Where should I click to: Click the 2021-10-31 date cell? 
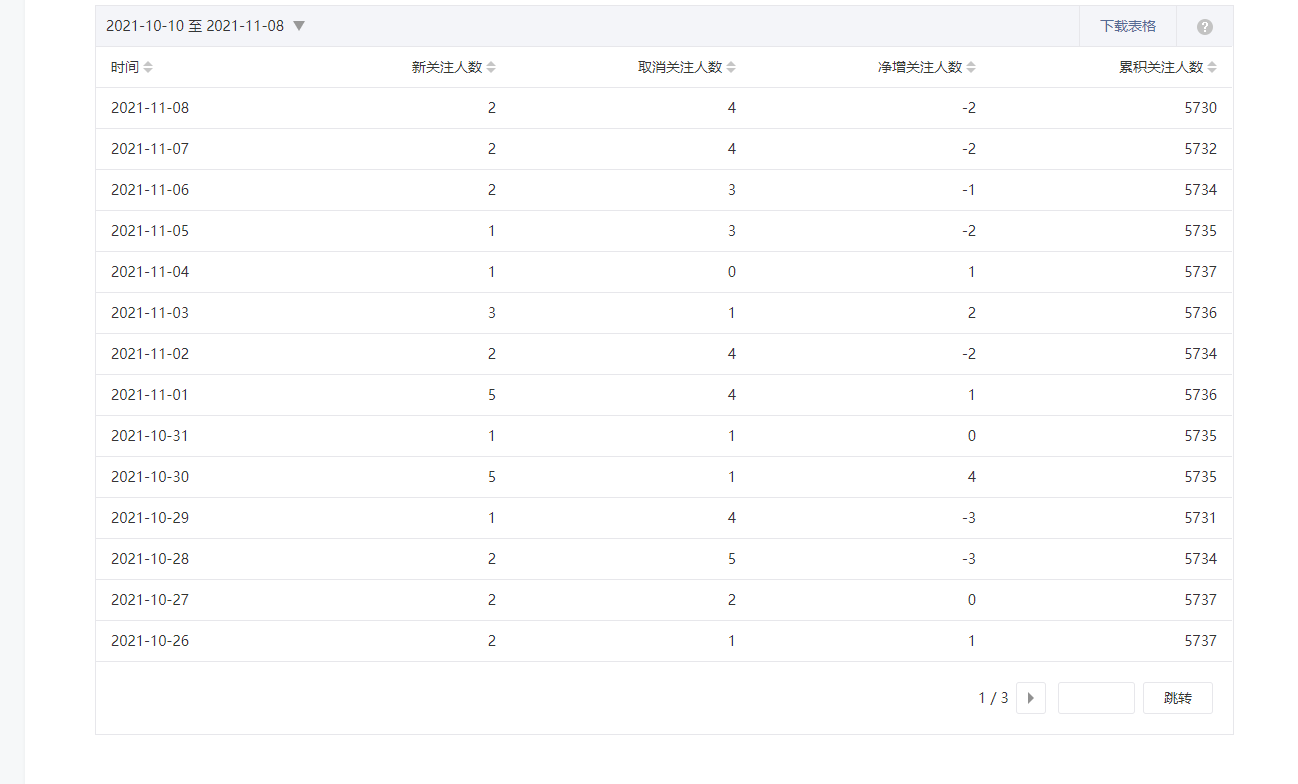[150, 436]
